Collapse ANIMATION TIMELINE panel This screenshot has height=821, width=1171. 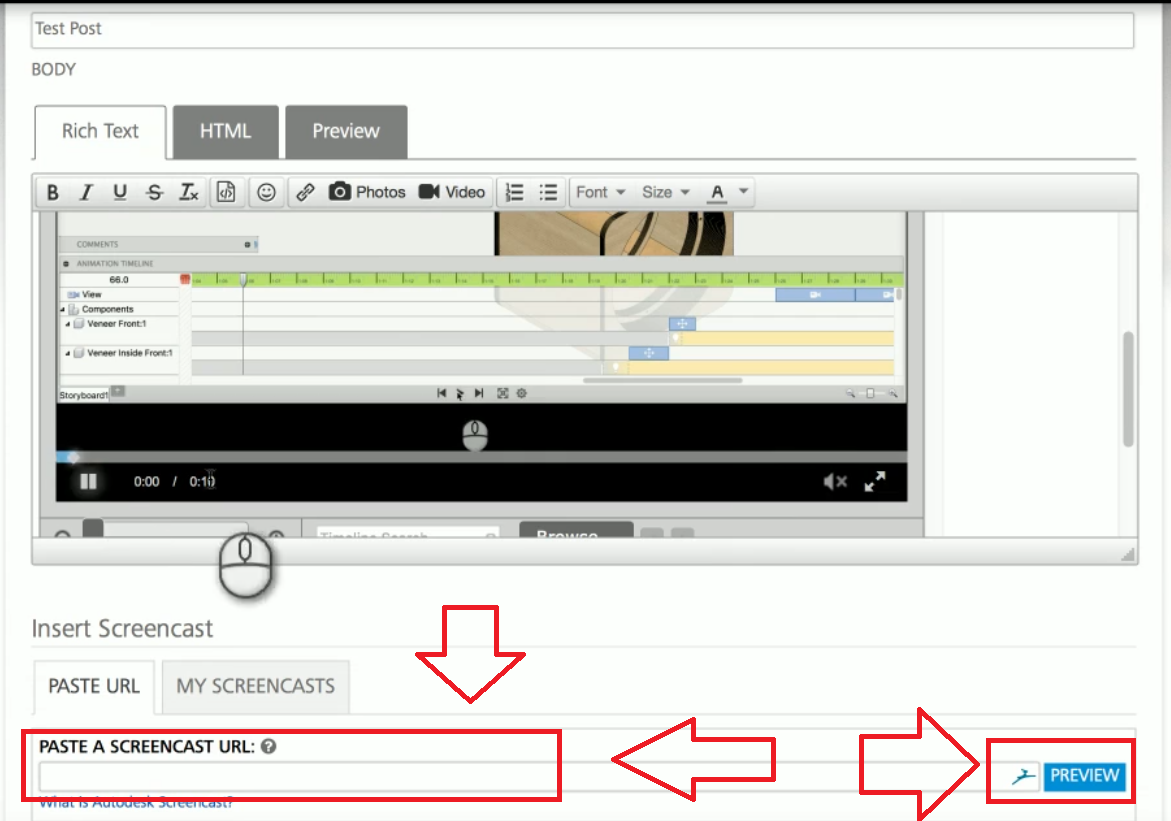66,264
